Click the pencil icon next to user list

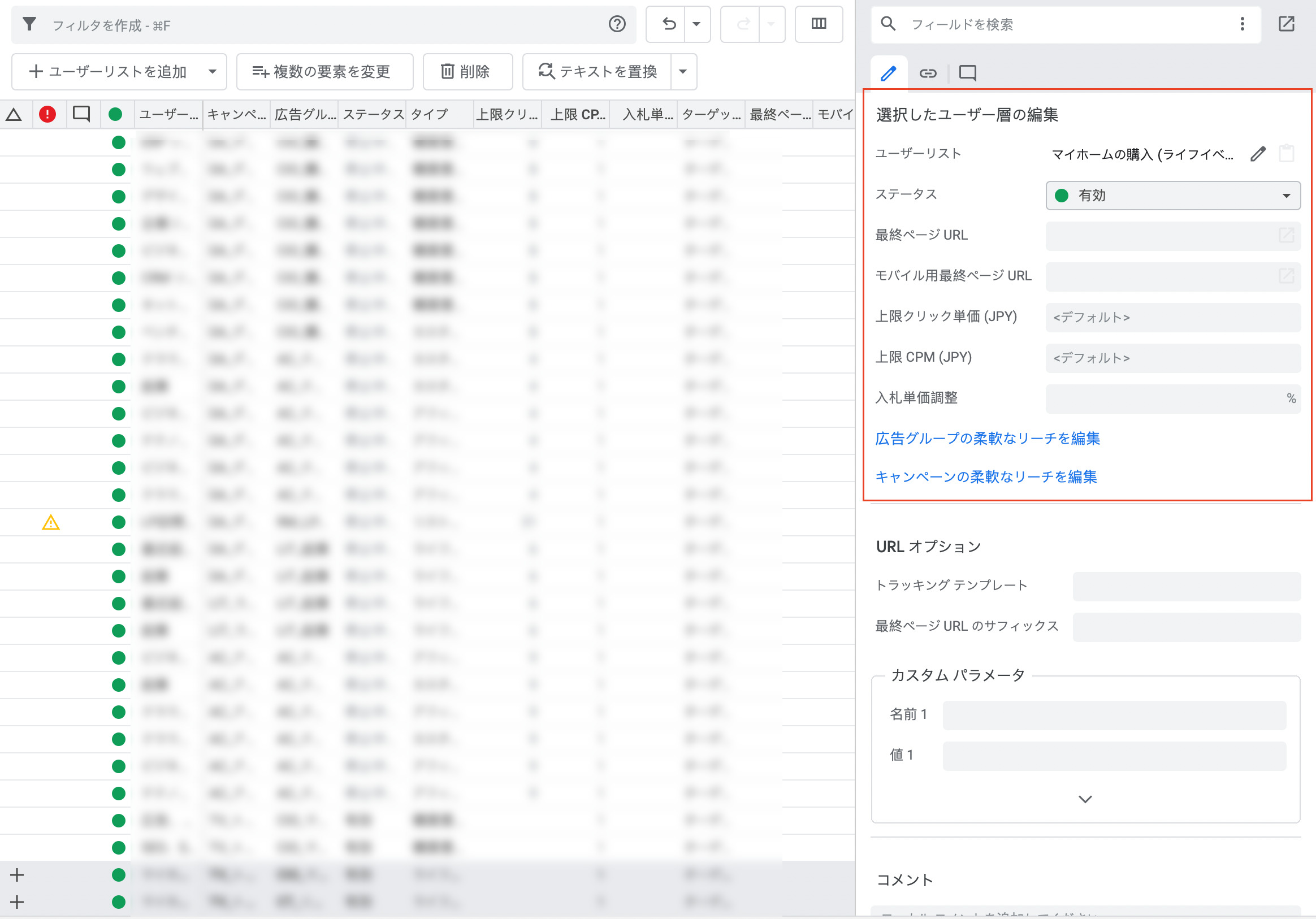pos(1258,154)
